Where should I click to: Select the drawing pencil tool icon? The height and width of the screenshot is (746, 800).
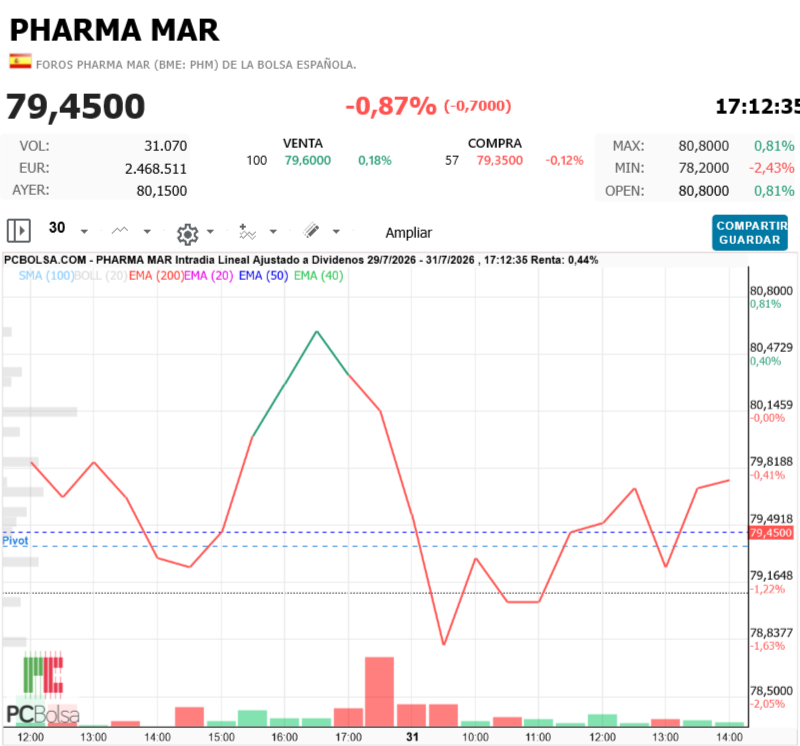[311, 231]
